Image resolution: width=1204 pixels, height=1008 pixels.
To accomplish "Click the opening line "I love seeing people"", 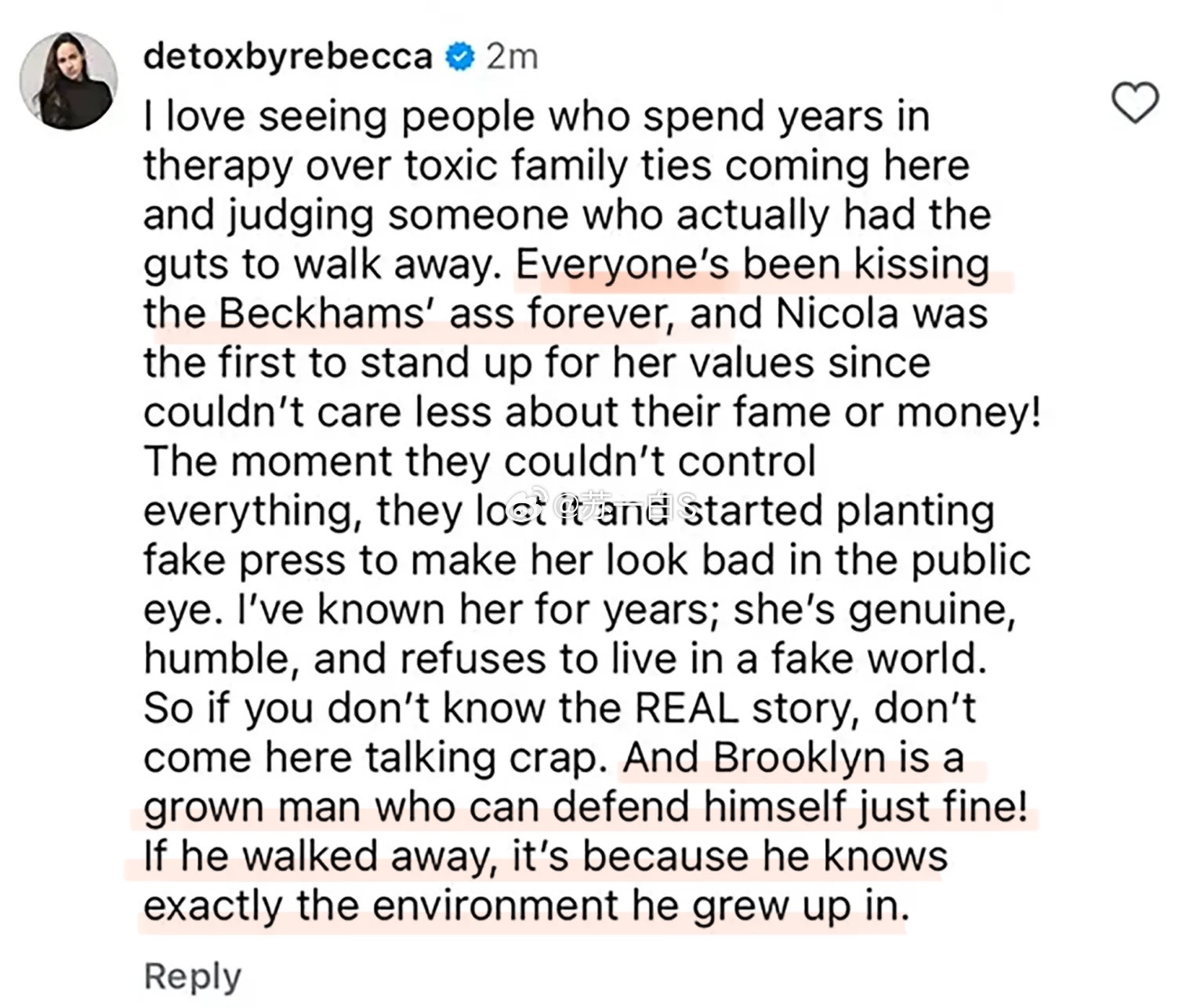I will click(x=340, y=118).
